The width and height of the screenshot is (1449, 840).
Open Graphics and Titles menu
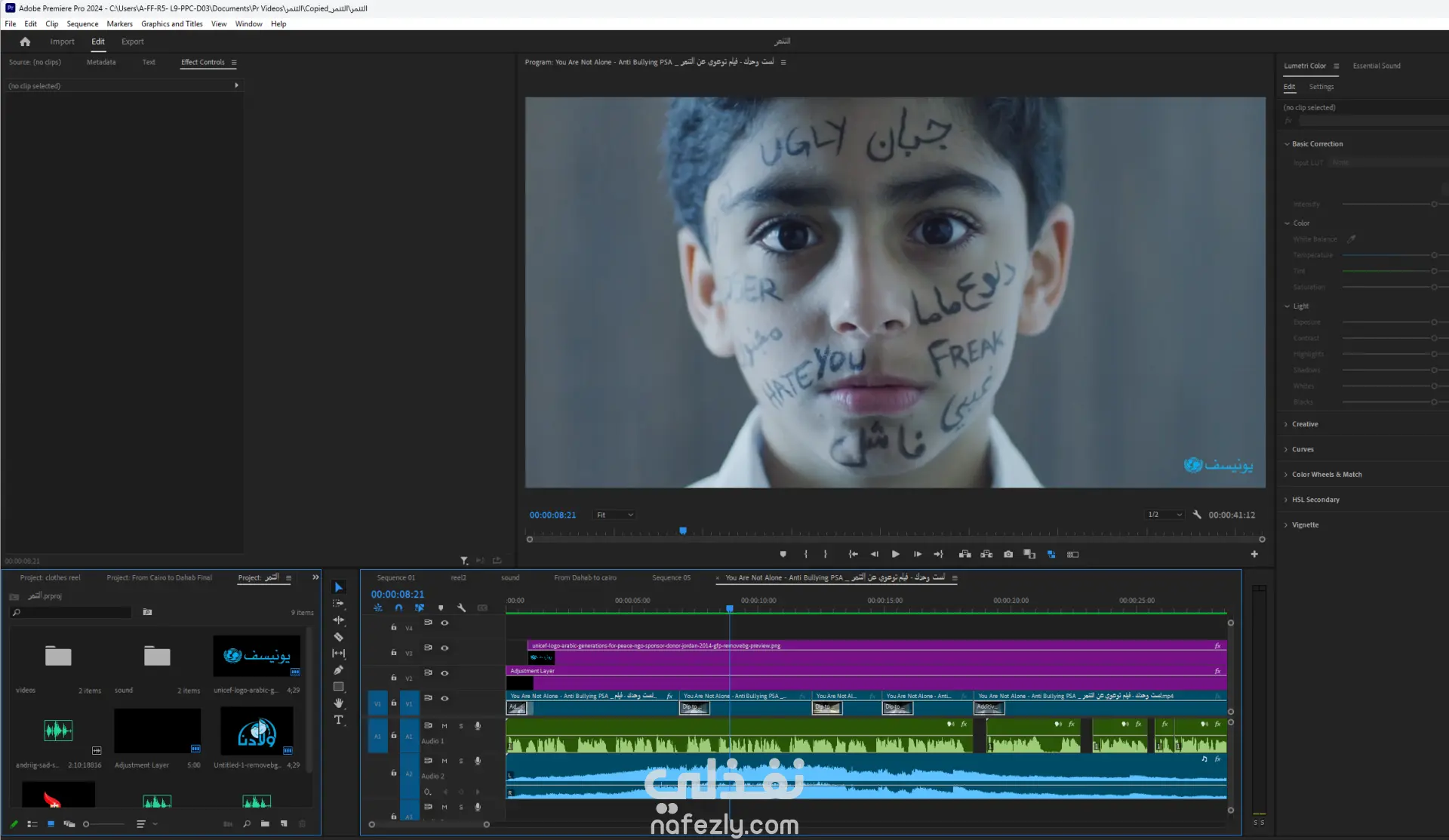pos(172,23)
